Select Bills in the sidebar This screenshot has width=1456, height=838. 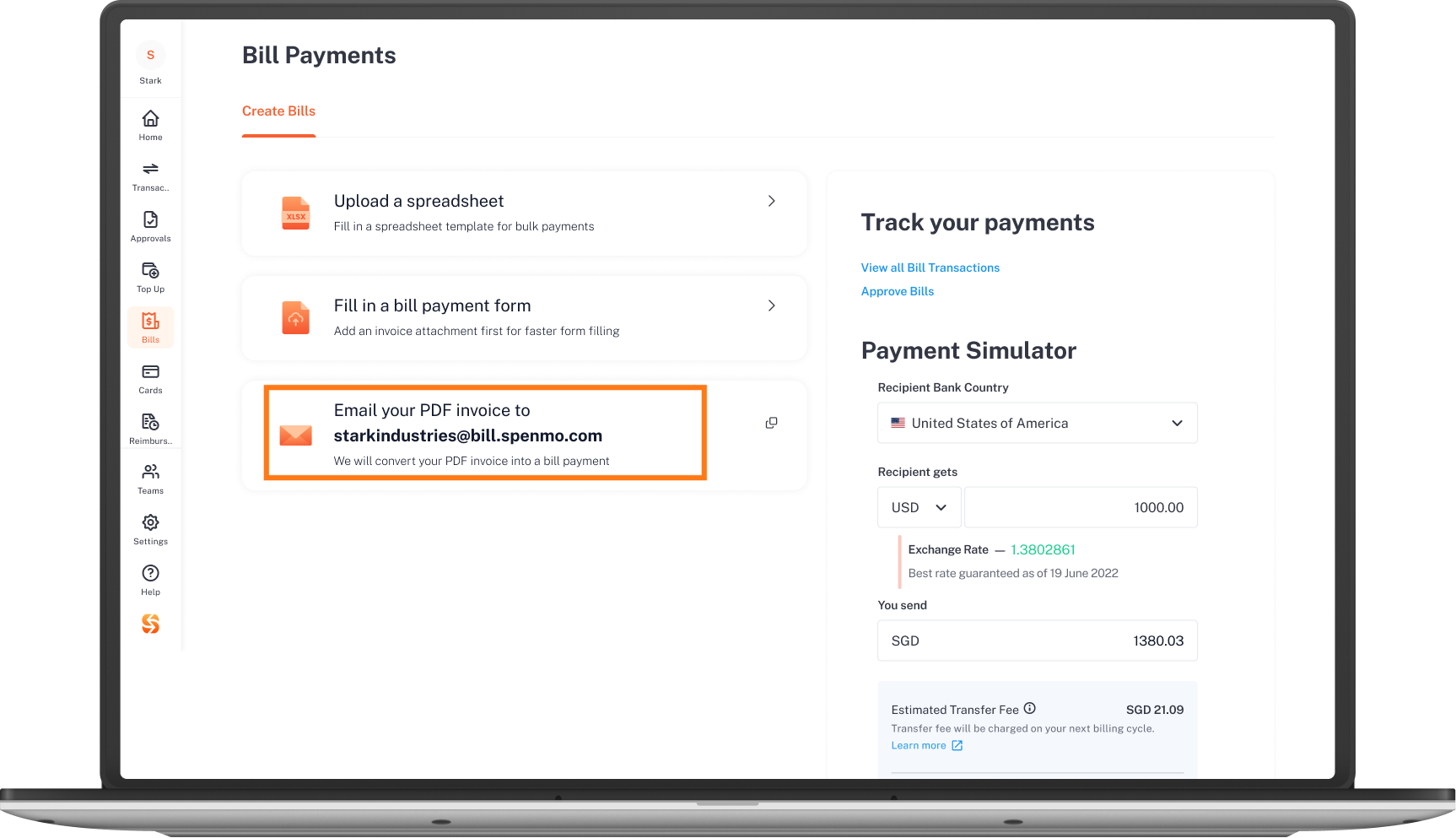150,327
